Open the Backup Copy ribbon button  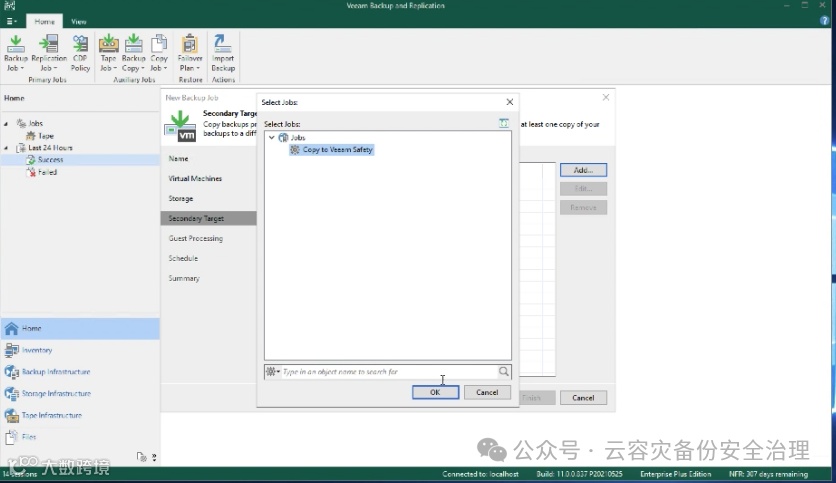click(133, 53)
